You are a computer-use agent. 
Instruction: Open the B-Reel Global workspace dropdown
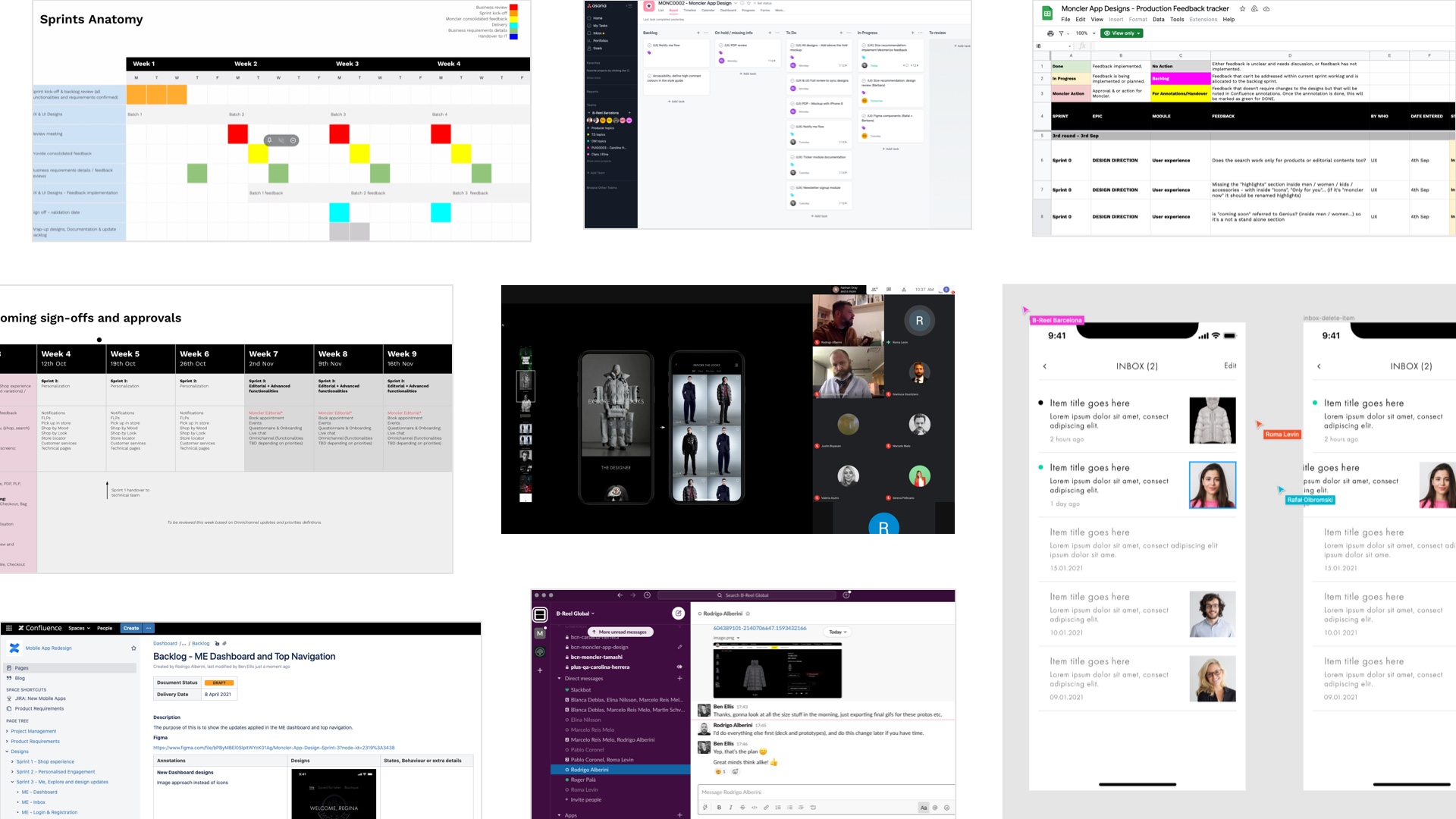(x=576, y=613)
